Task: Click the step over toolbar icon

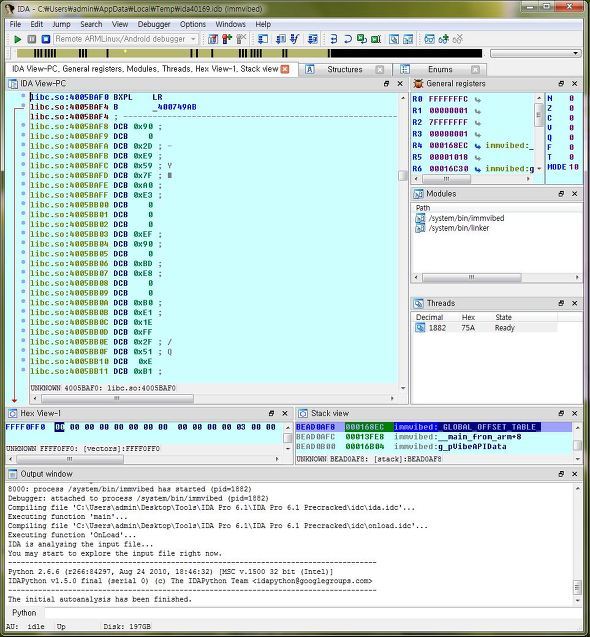Action: point(281,39)
